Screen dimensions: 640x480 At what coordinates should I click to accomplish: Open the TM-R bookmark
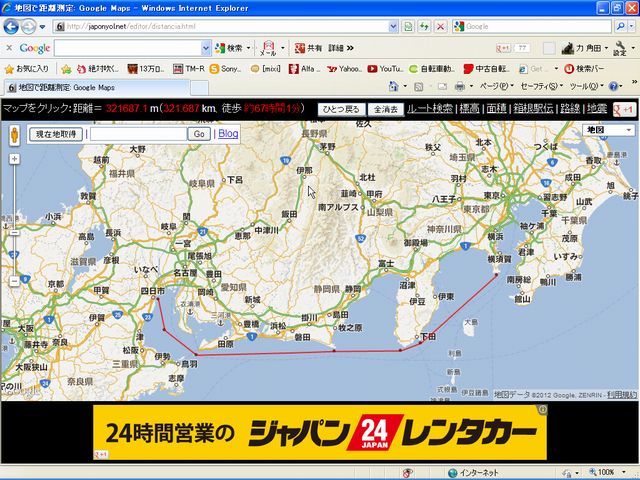click(189, 69)
